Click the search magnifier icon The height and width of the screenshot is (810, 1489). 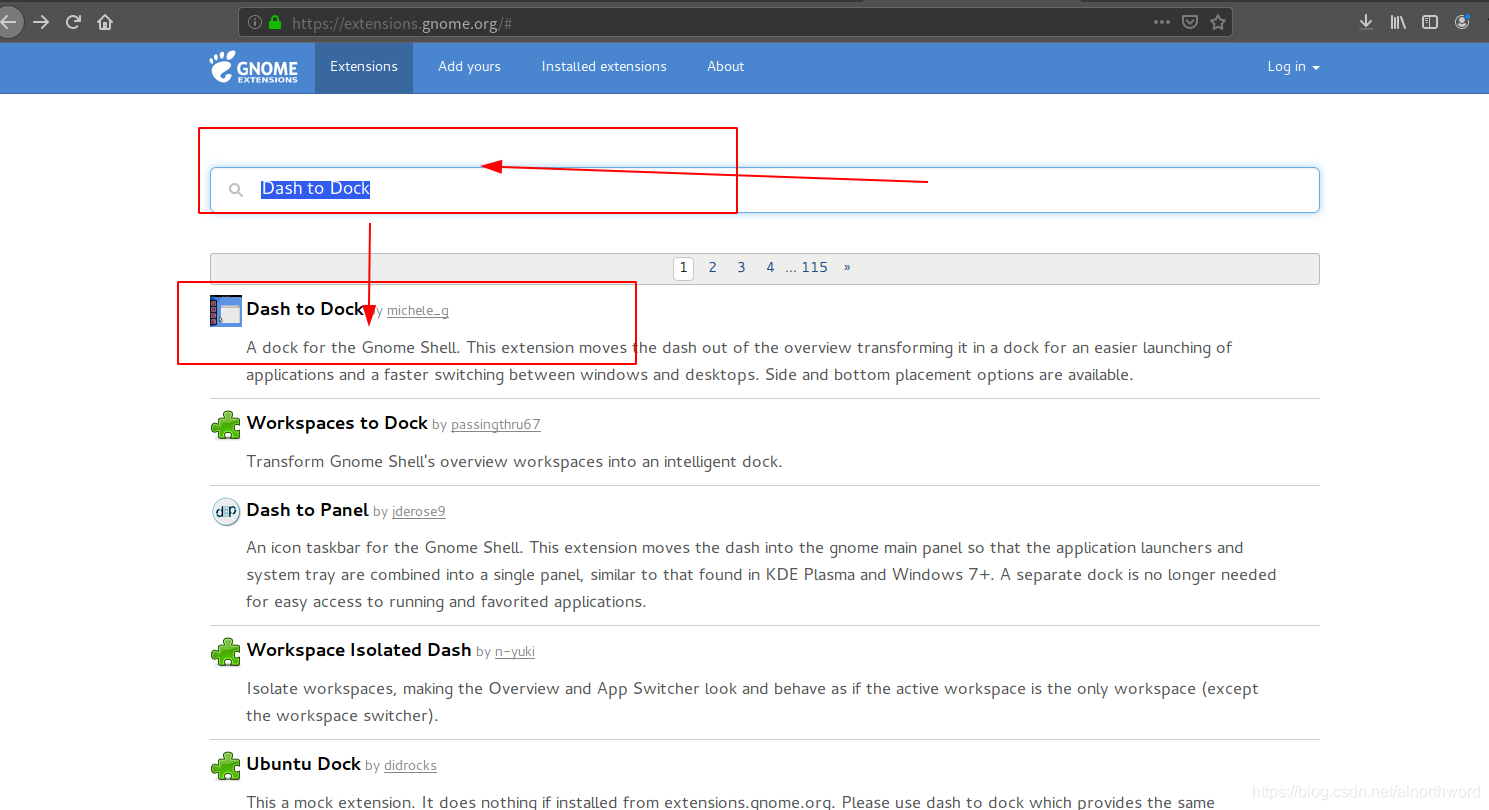coord(236,189)
